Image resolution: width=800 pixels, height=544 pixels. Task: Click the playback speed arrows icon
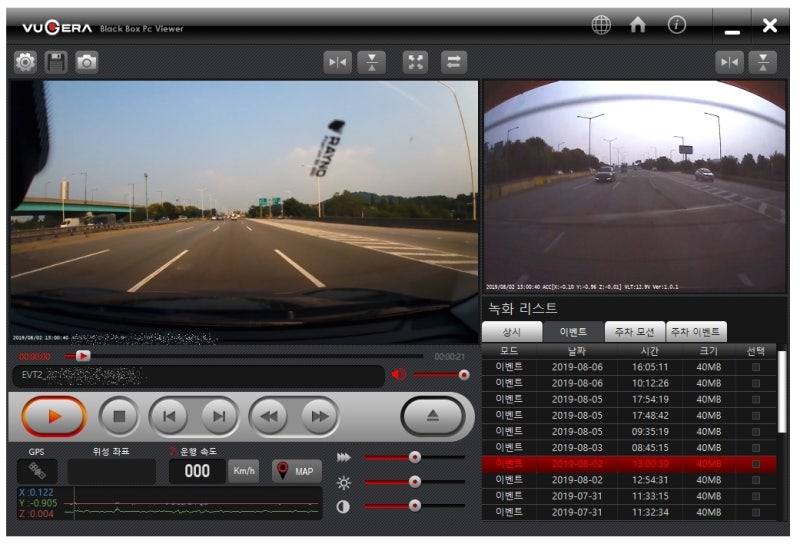344,457
